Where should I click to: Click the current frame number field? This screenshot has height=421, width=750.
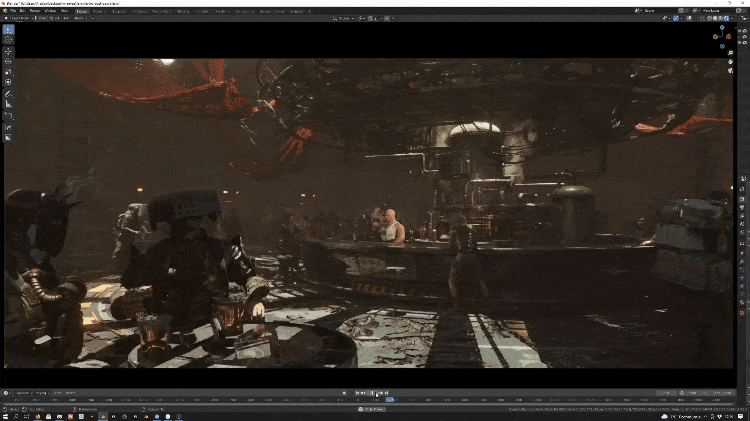(666, 393)
